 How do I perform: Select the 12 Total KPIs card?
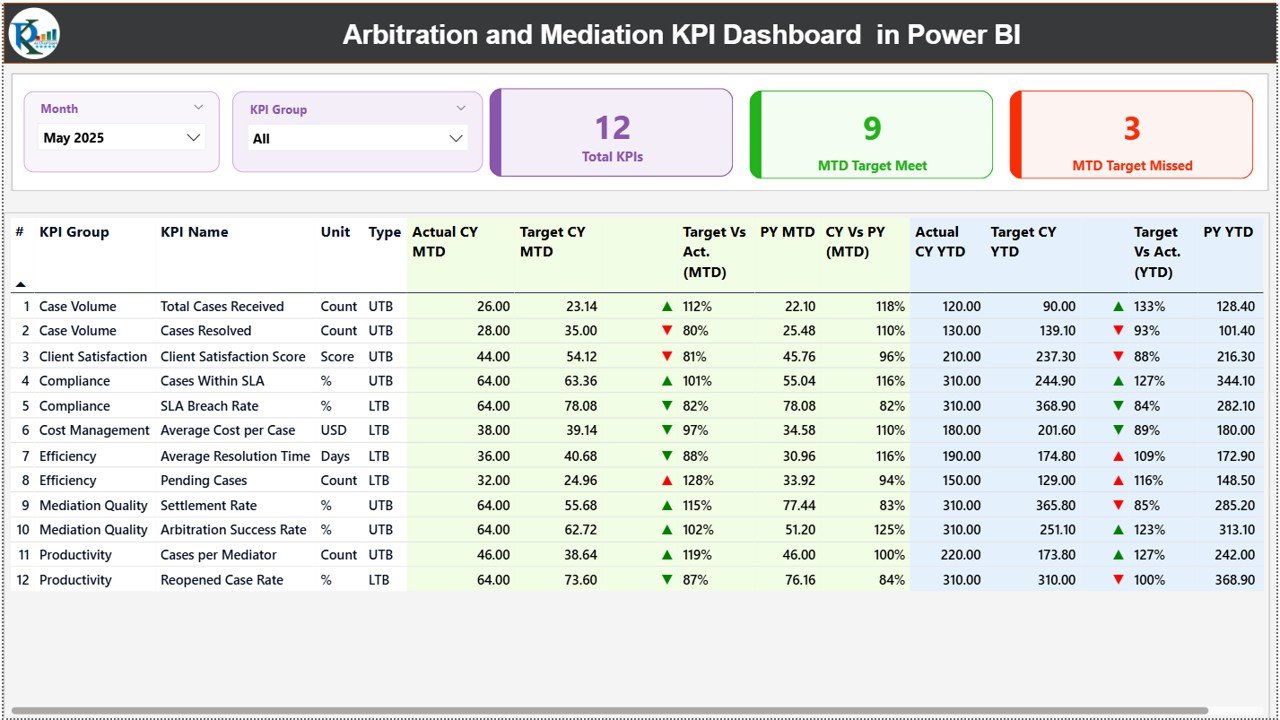click(x=611, y=134)
